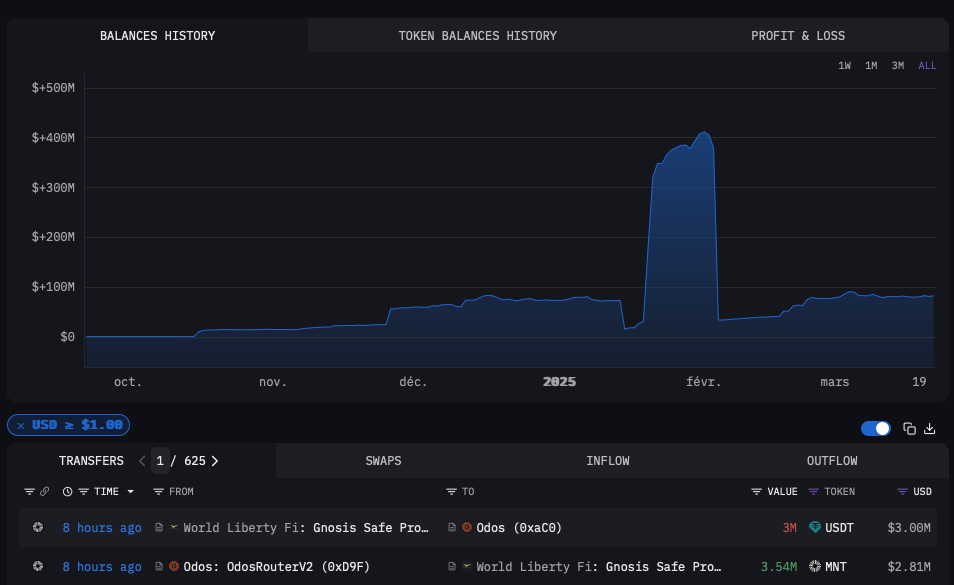
Task: Click the 625 total pages number
Action: pos(195,461)
